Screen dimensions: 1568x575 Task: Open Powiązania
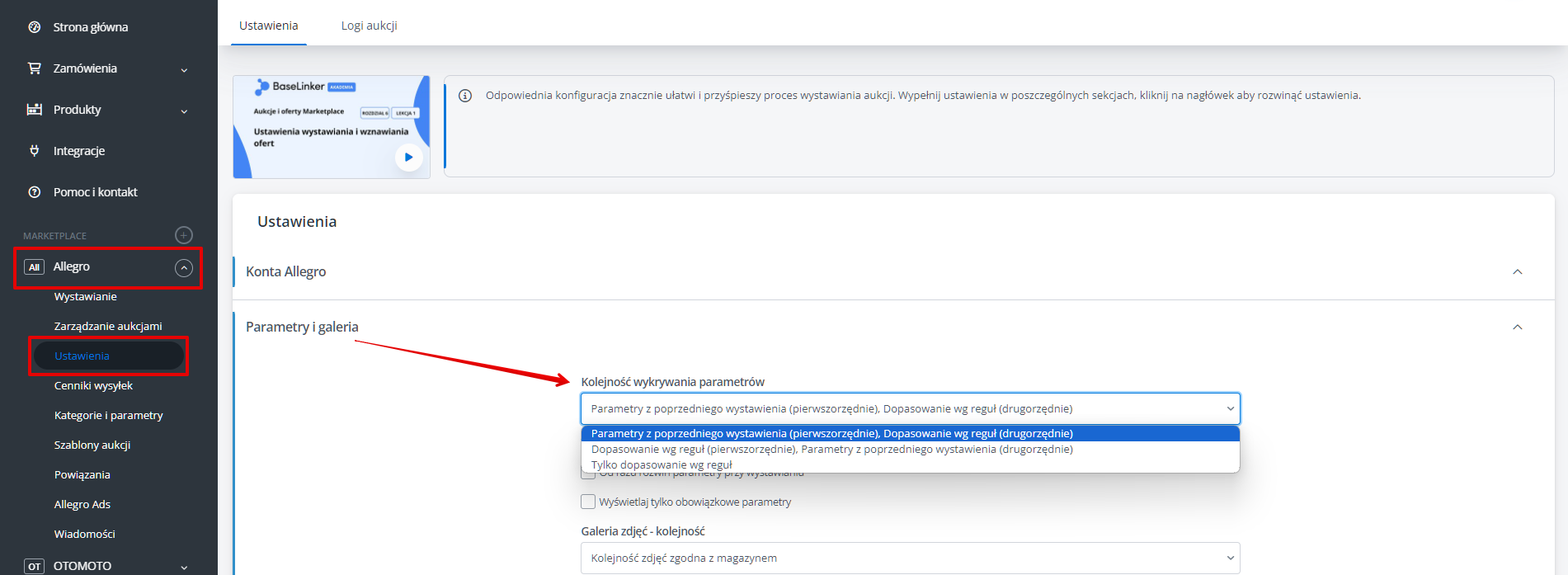tap(82, 474)
